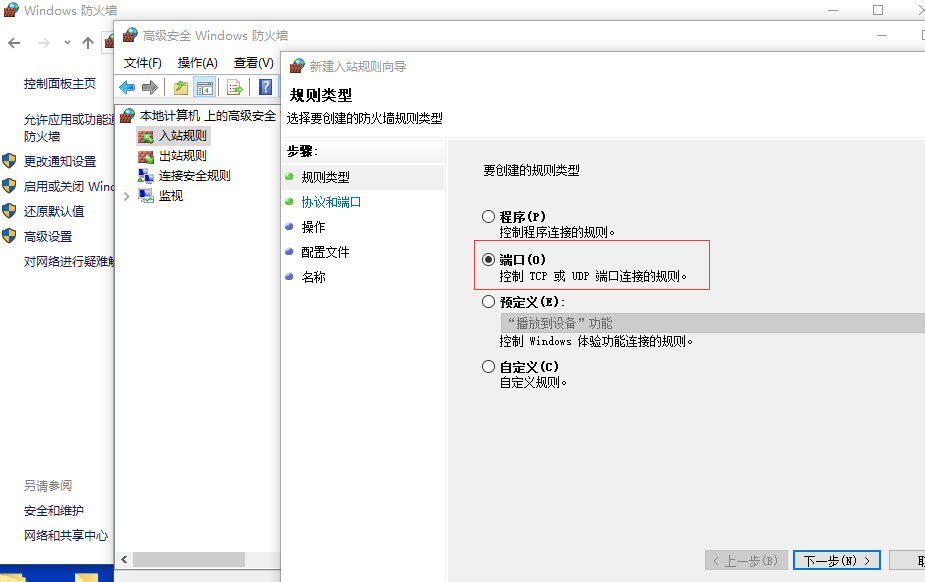This screenshot has width=925, height=582.
Task: Choose the 预定义(E) radio option
Action: pos(488,301)
